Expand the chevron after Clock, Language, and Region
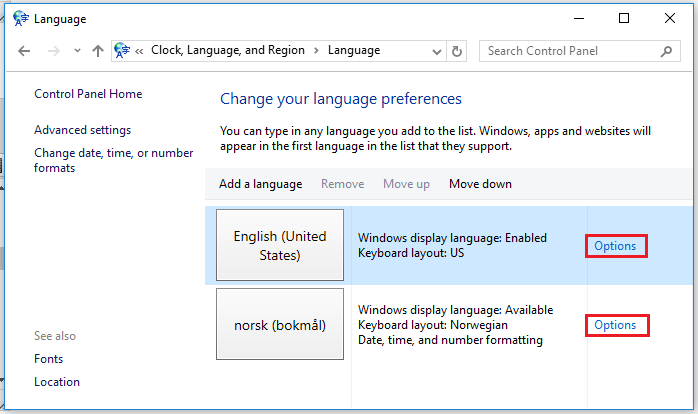The image size is (698, 414). click(x=315, y=51)
